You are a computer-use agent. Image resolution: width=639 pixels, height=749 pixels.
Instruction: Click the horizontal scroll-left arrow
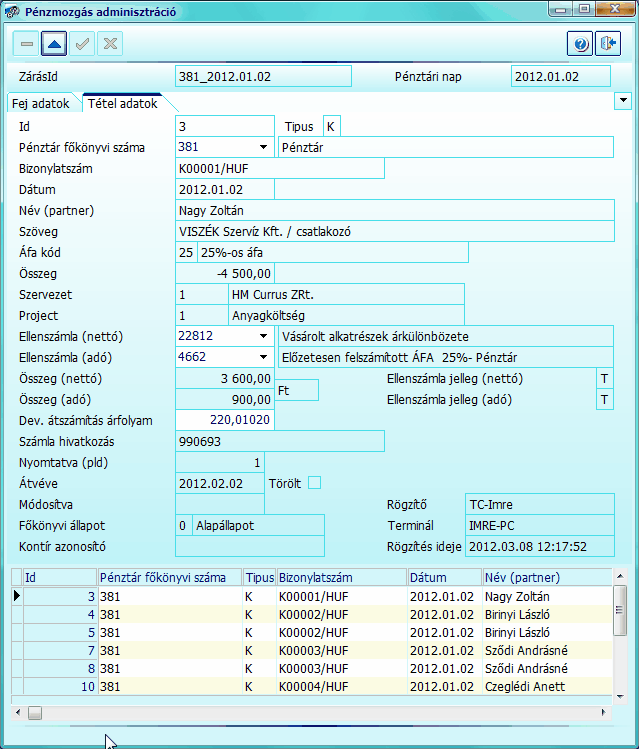(x=18, y=713)
